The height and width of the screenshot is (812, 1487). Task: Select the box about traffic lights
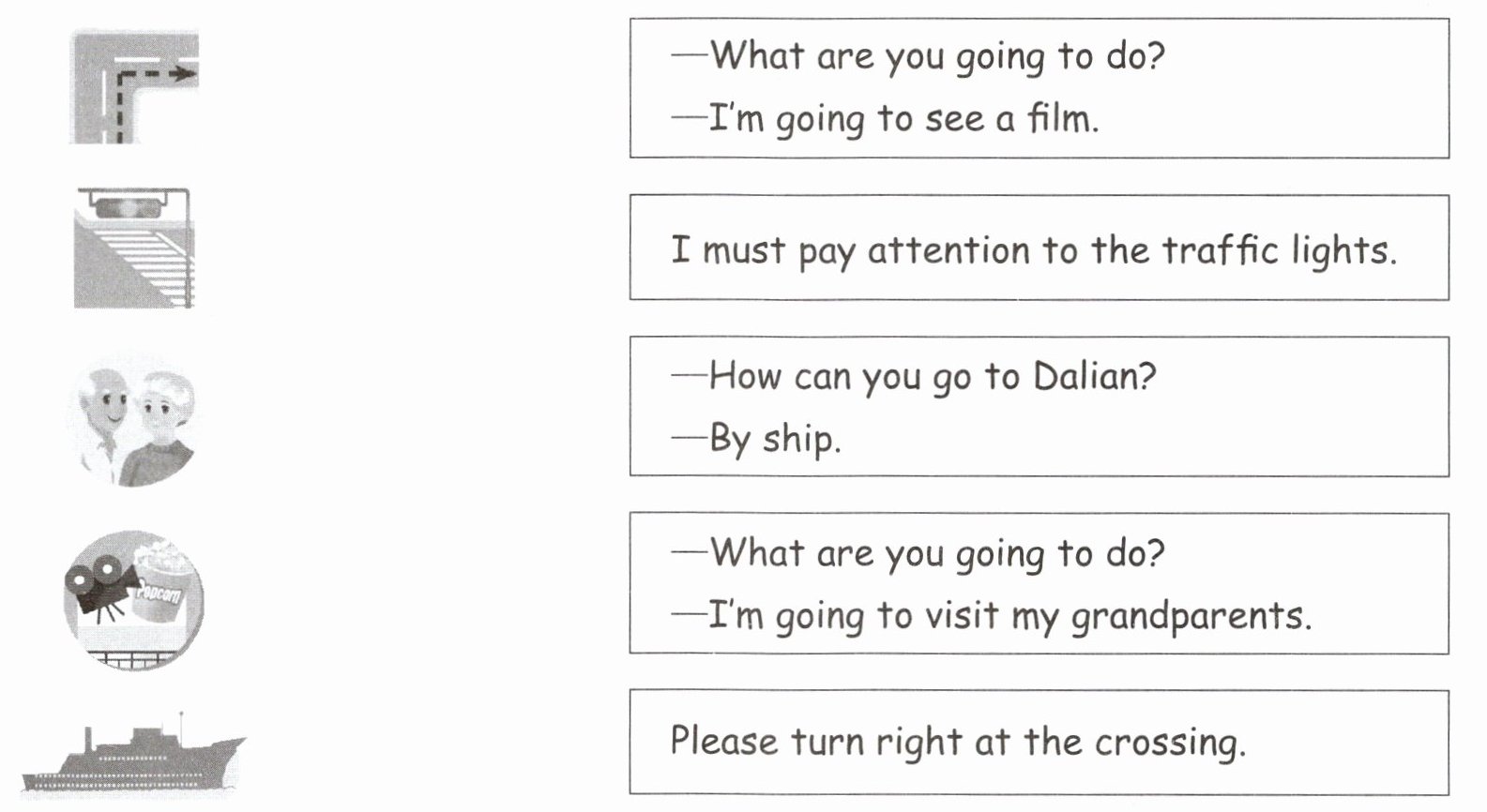point(1039,248)
